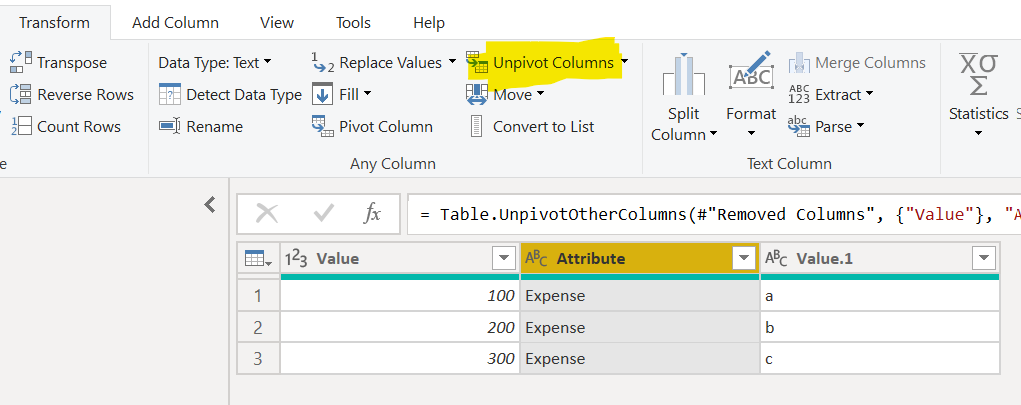Open the Move dropdown arrow

[540, 94]
